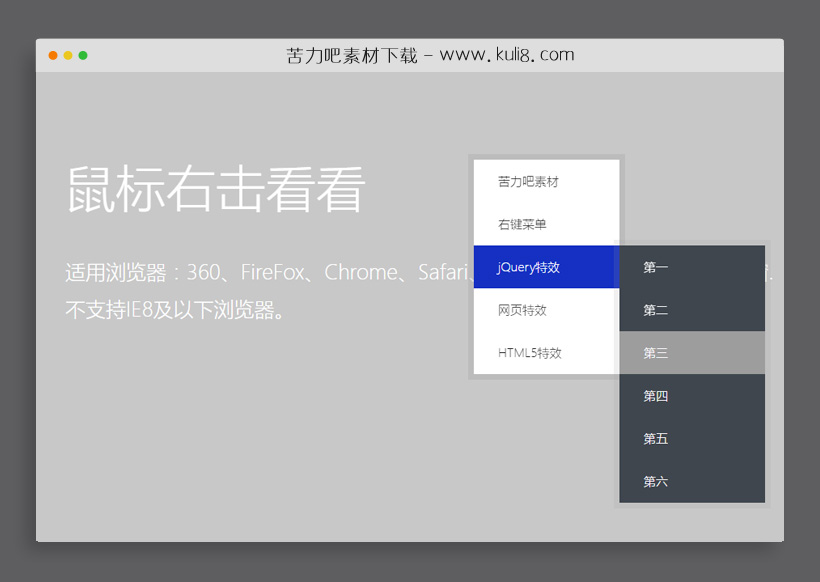Click the word FireFox in browser list
The image size is (820, 582).
click(272, 273)
